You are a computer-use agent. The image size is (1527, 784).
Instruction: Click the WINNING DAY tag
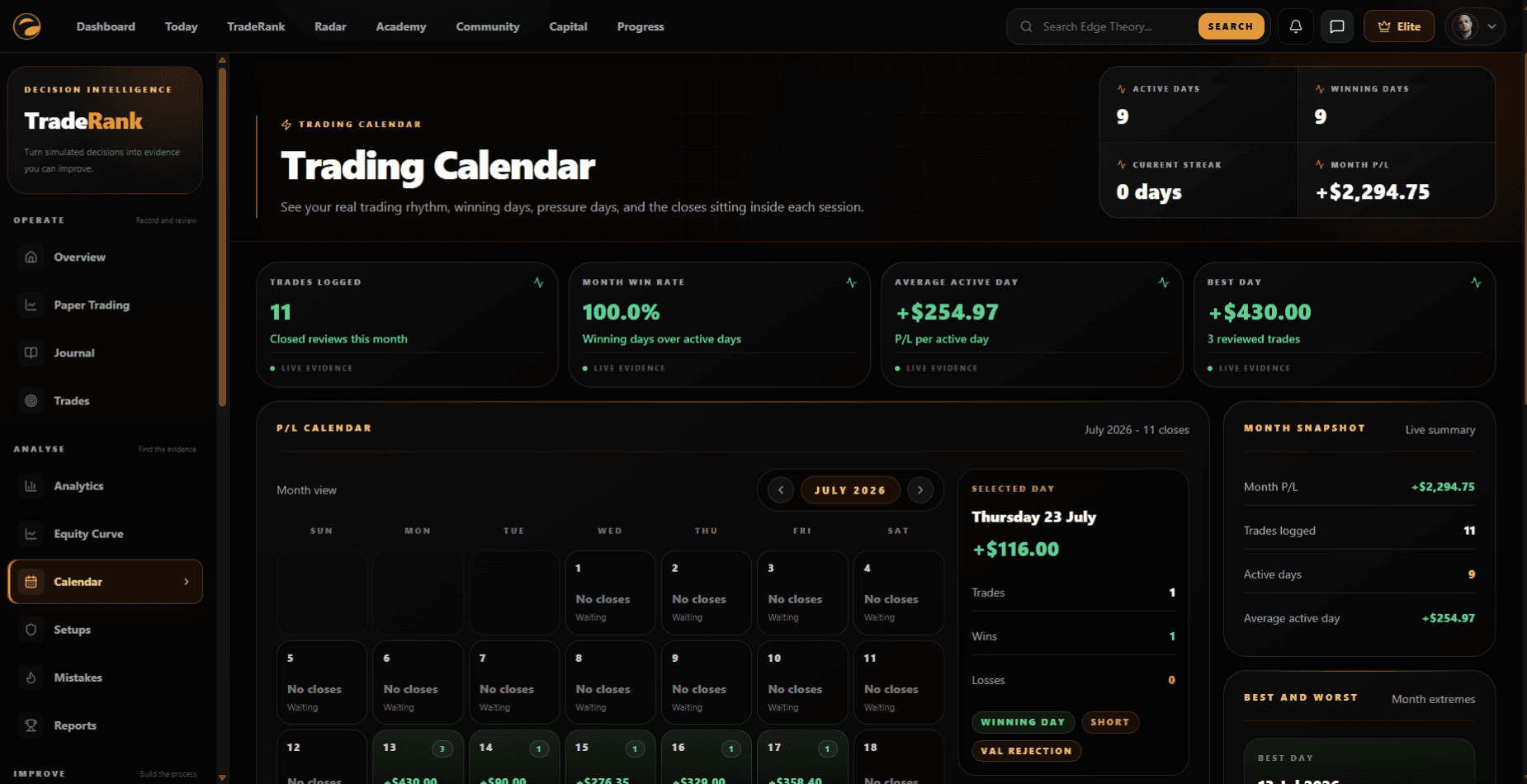click(x=1023, y=722)
